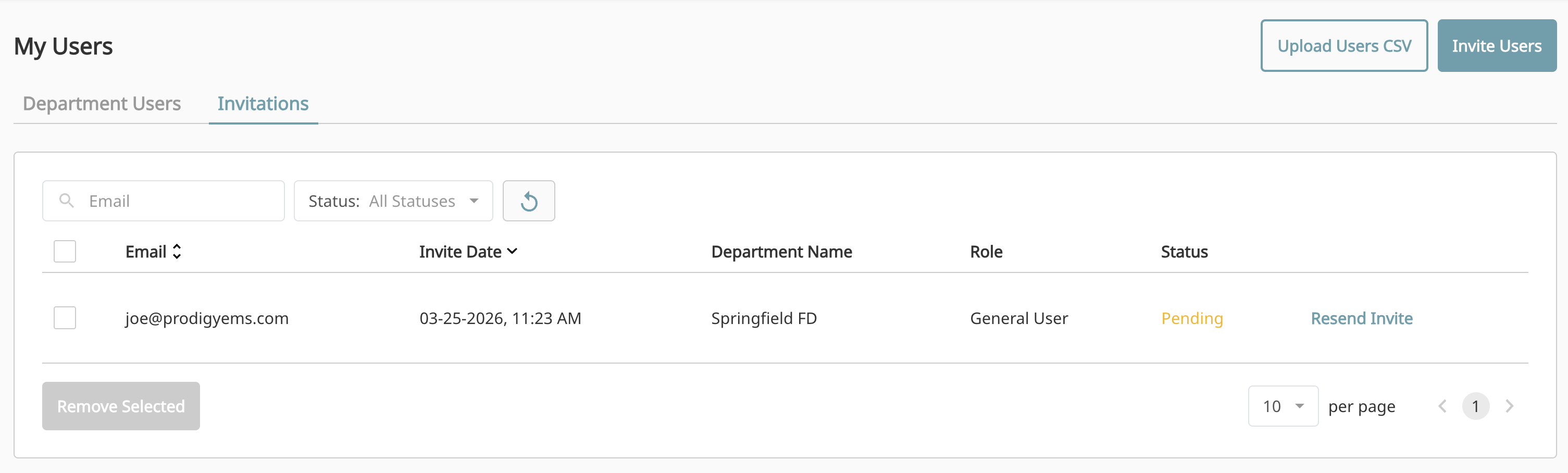This screenshot has width=1568, height=473.
Task: Click the next page arrow
Action: pos(1510,406)
